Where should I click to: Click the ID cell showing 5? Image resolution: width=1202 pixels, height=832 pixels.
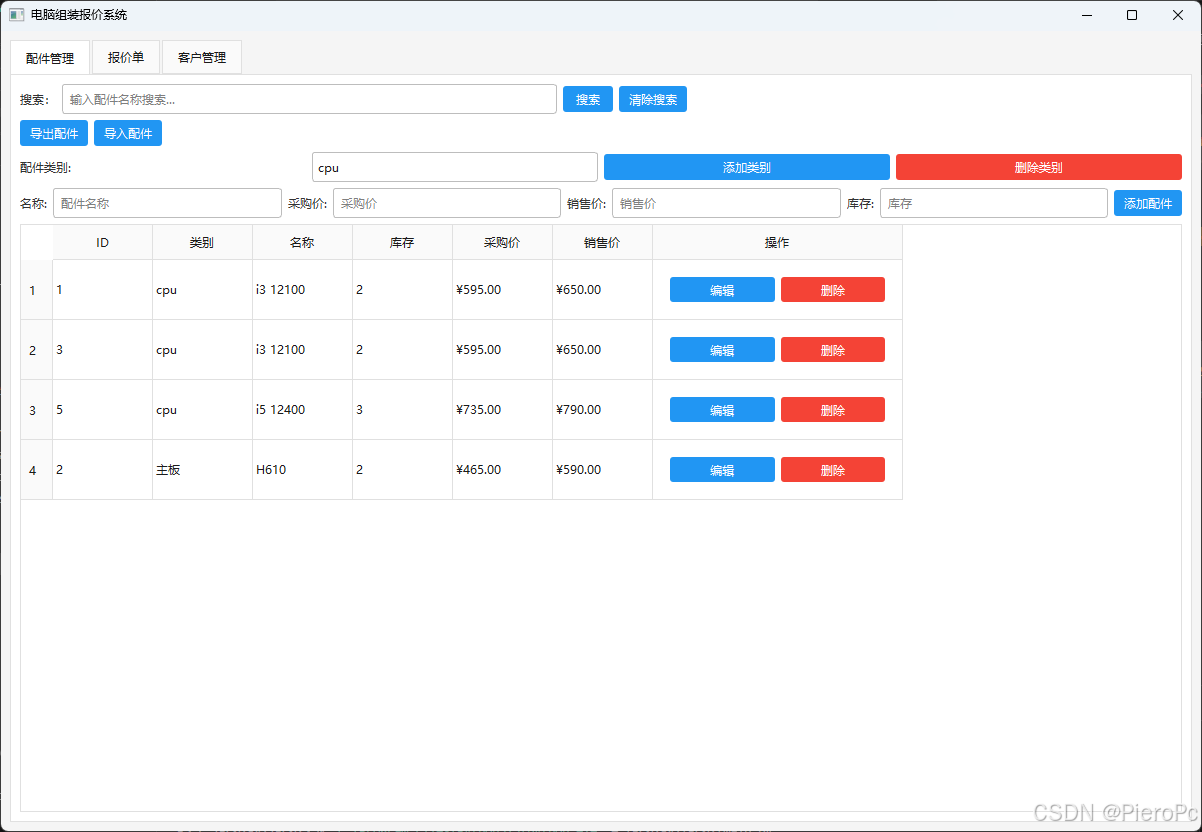tap(102, 410)
